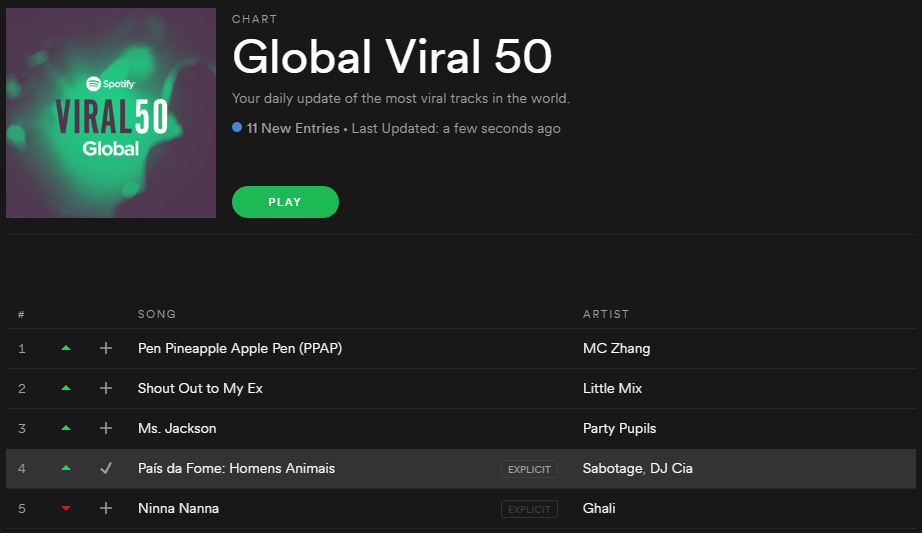The width and height of the screenshot is (922, 533).
Task: Open artist Little Mix
Action: click(x=612, y=388)
